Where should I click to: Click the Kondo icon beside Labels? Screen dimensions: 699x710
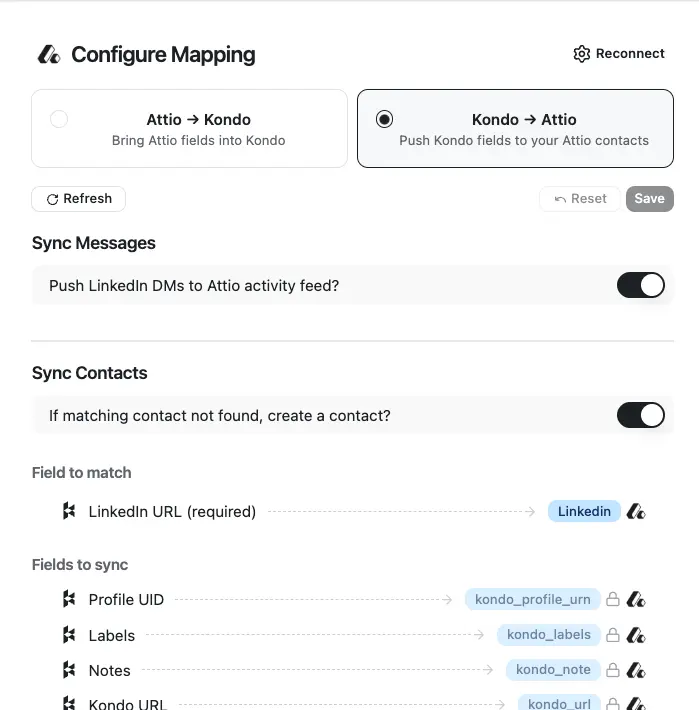click(x=69, y=635)
